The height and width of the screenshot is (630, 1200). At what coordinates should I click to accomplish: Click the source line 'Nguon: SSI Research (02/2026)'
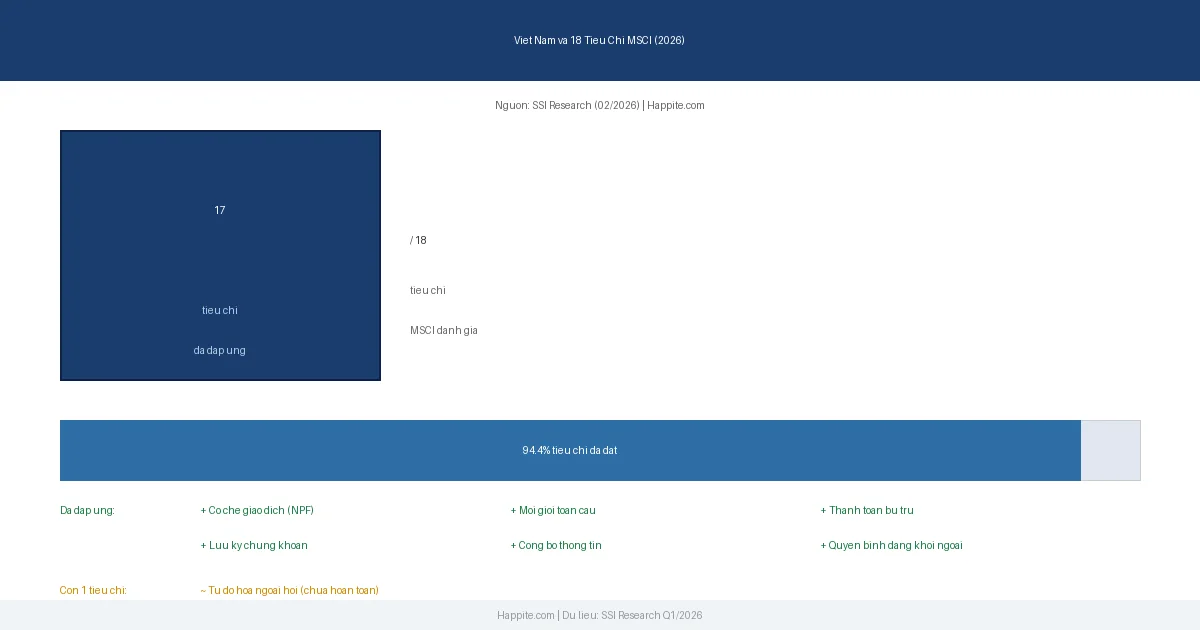pos(567,105)
